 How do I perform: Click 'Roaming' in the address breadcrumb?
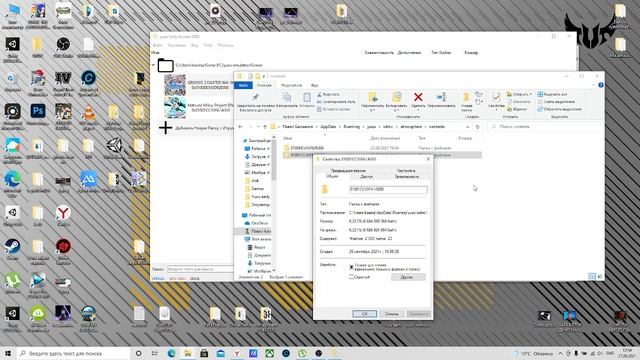(351, 127)
